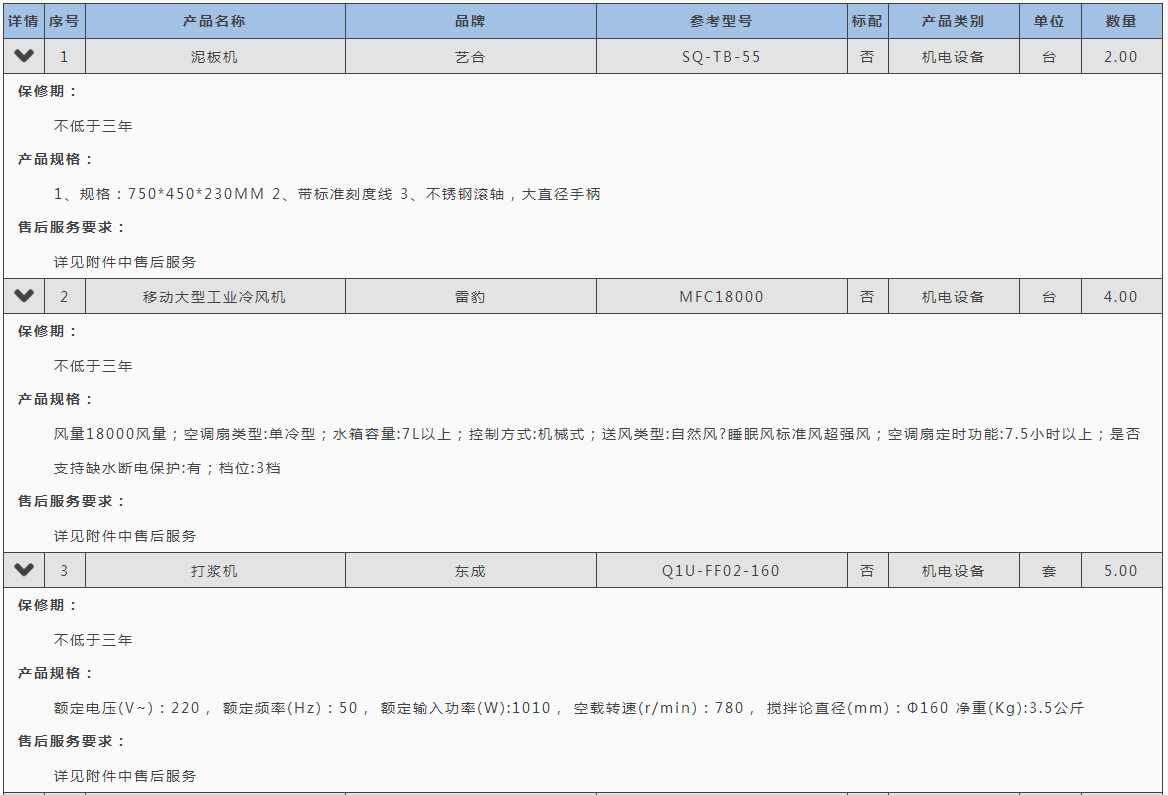Click the 标配 column header
The image size is (1168, 795).
tap(867, 21)
